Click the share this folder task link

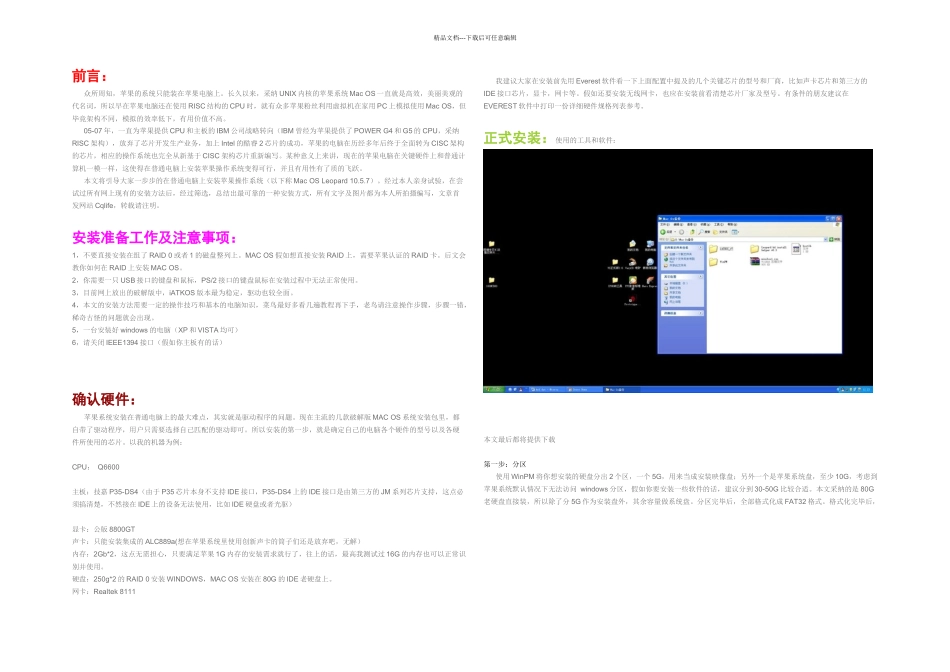676,265
